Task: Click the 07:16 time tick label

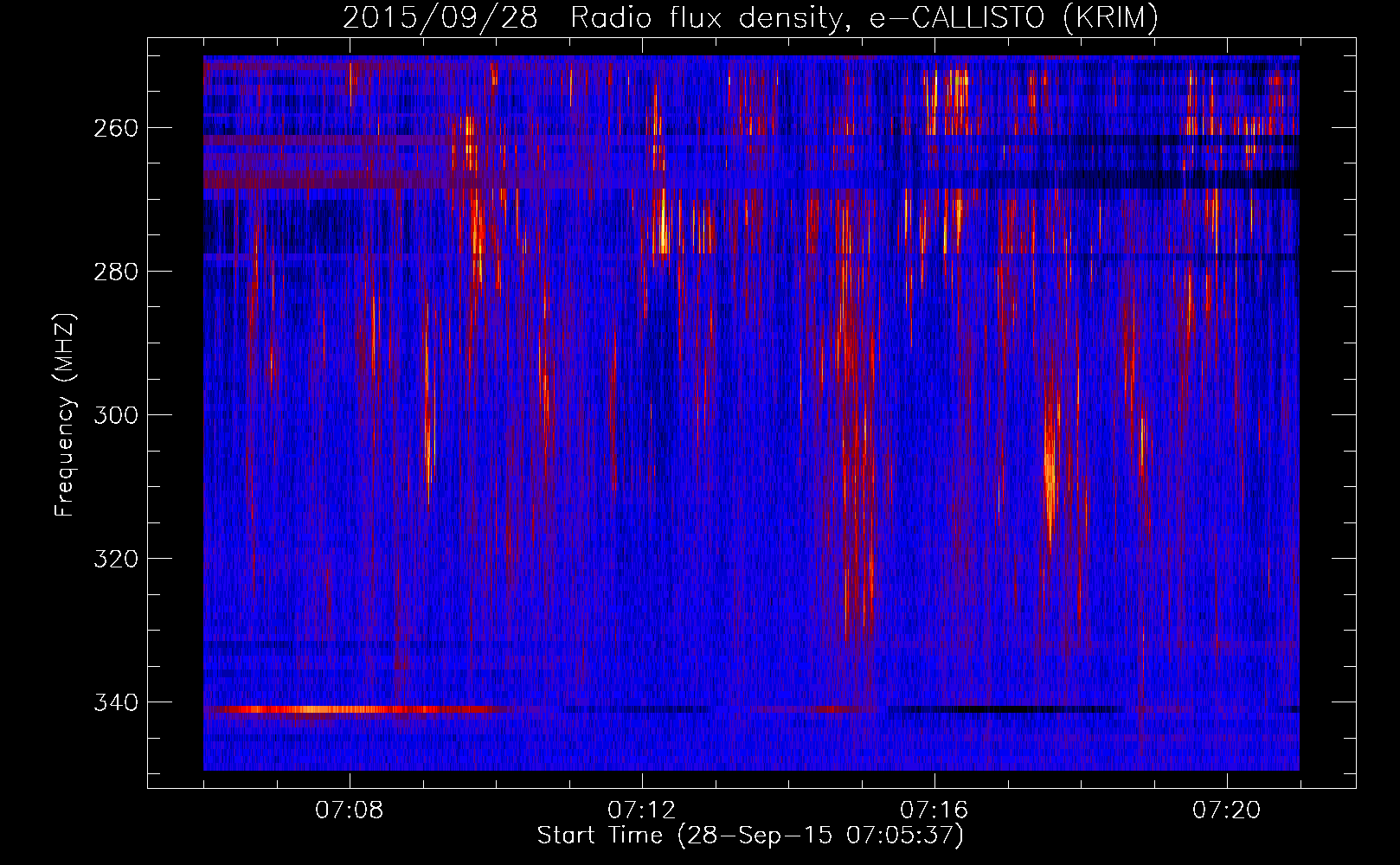Action: click(x=934, y=811)
